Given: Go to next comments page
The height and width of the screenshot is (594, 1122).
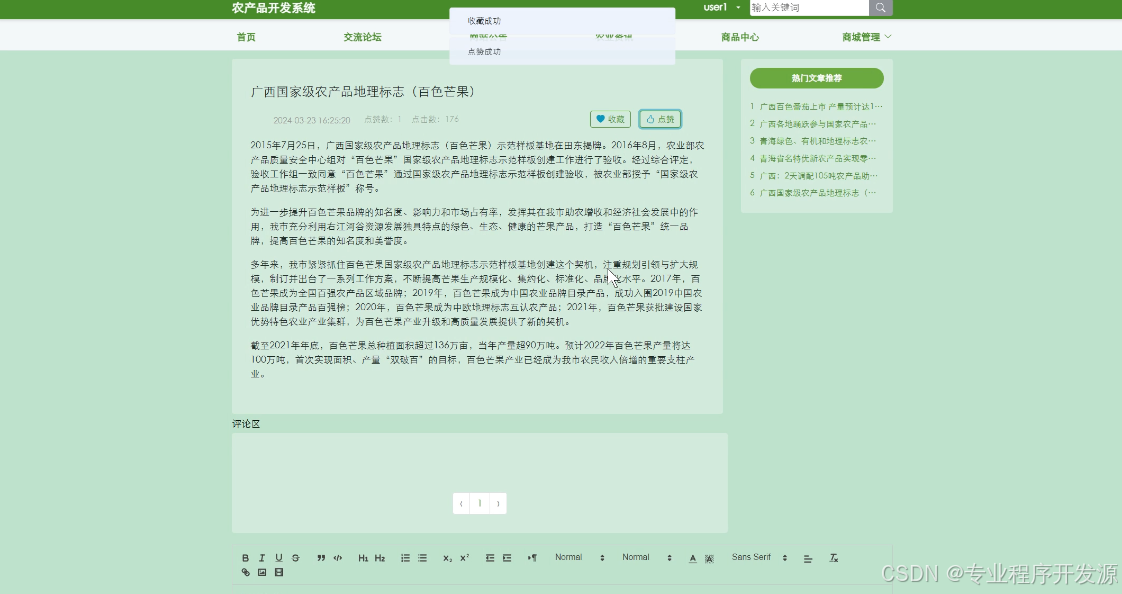Looking at the screenshot, I should pyautogui.click(x=498, y=504).
